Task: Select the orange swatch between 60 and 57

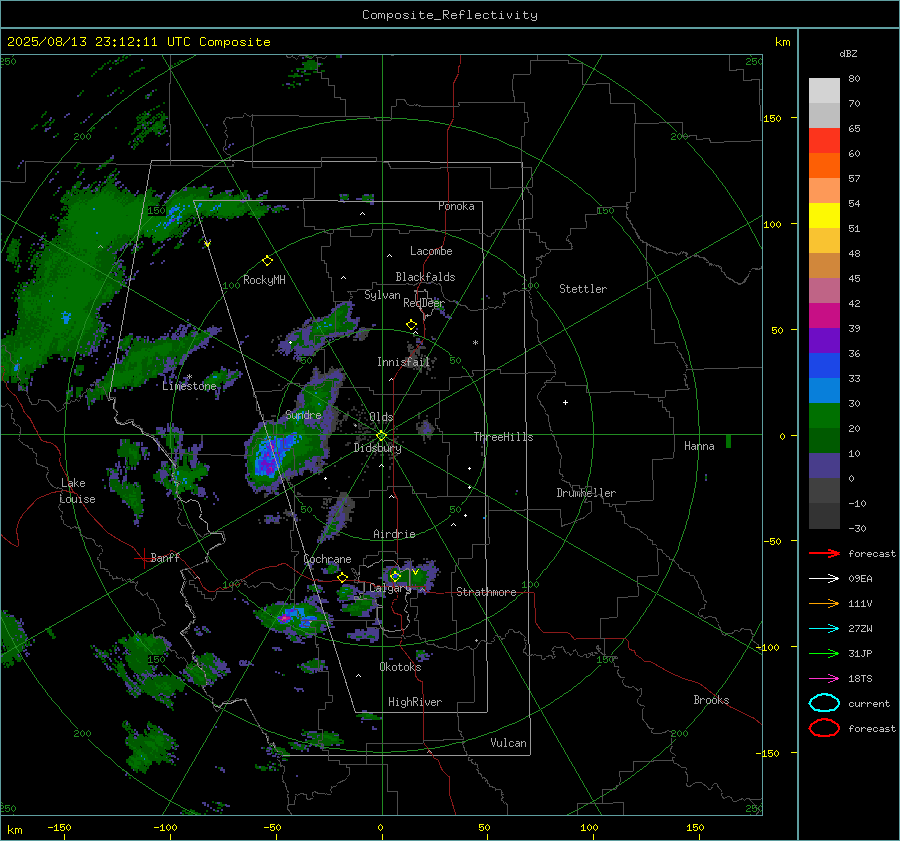Action: coord(824,165)
